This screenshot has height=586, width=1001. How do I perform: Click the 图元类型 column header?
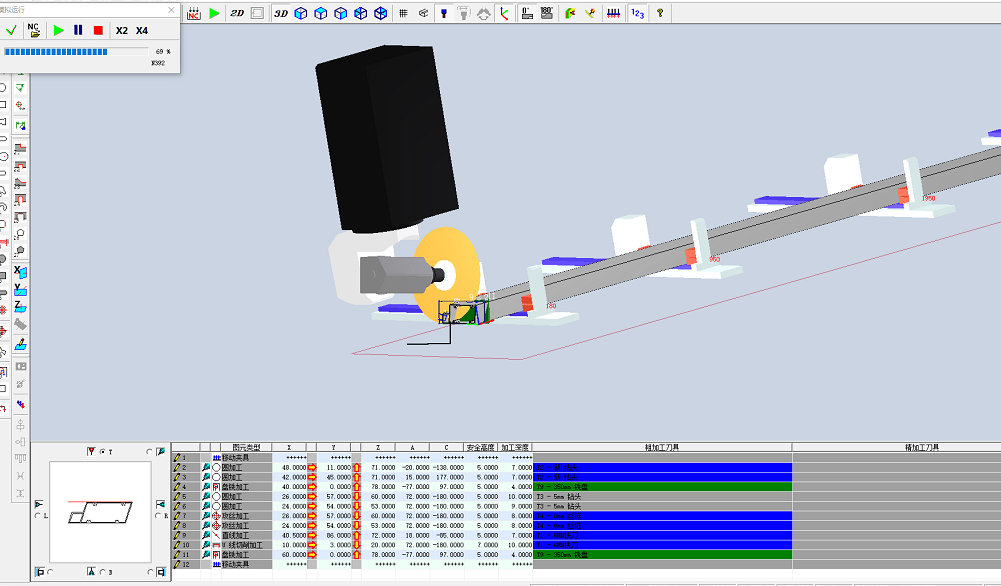coord(246,447)
